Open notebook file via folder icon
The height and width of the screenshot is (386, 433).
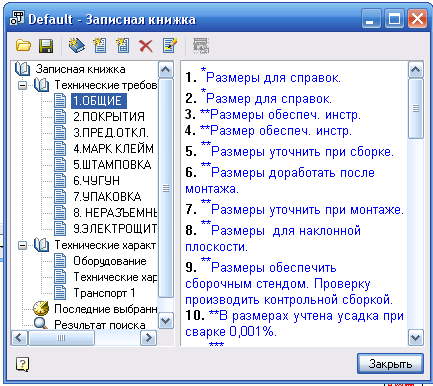[23, 46]
